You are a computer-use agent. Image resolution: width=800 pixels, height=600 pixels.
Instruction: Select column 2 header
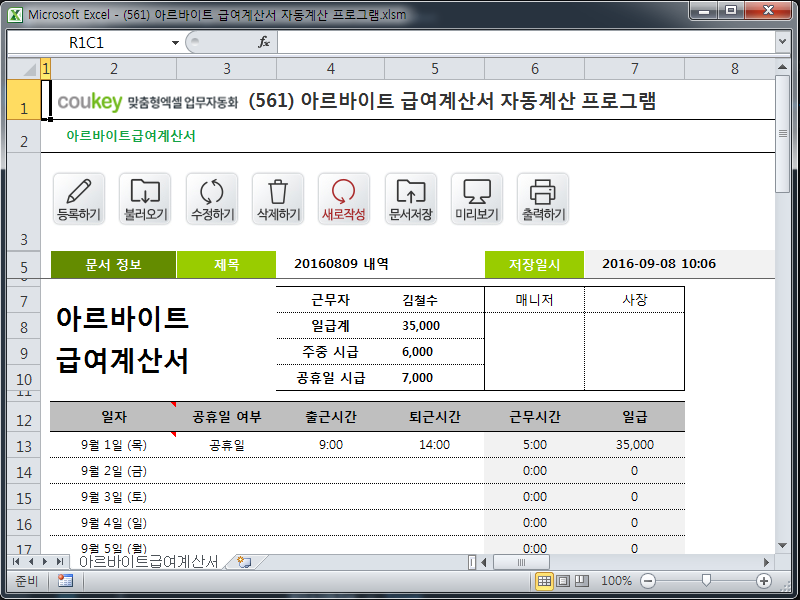point(114,68)
